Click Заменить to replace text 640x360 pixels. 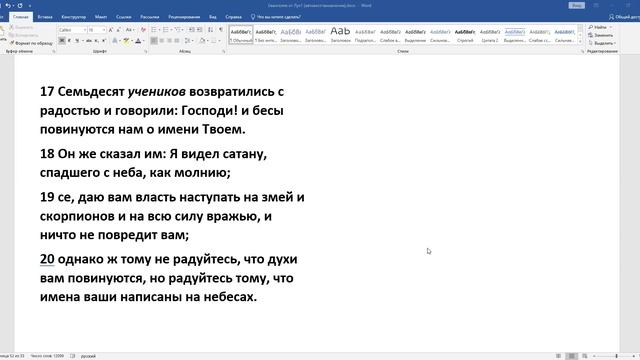tap(601, 35)
